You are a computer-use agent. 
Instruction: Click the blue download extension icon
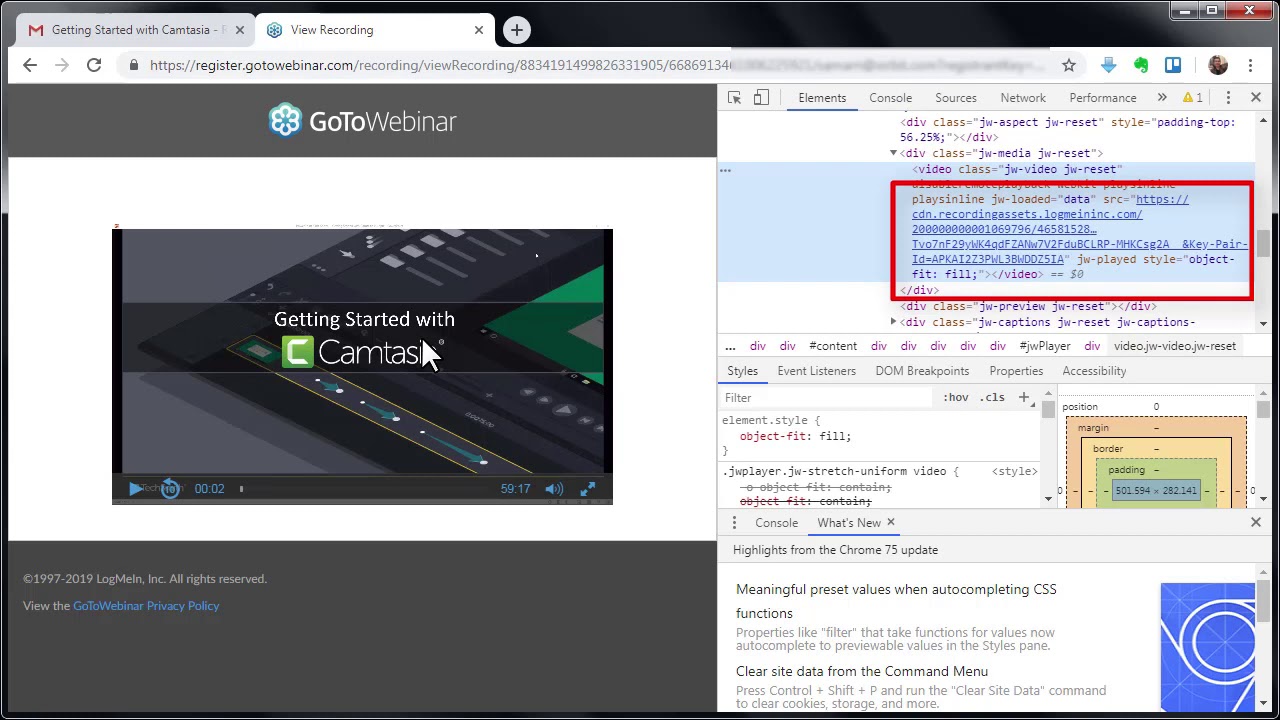1108,65
